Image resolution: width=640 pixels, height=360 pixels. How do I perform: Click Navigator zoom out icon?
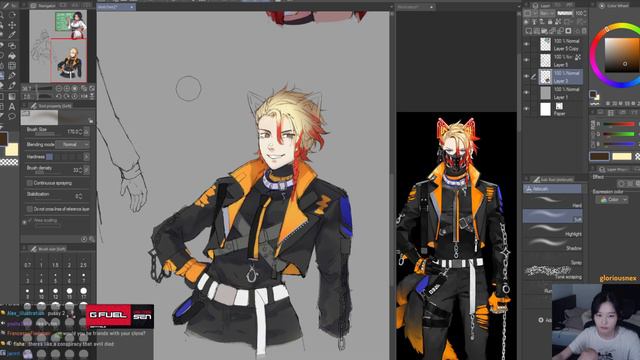click(59, 88)
